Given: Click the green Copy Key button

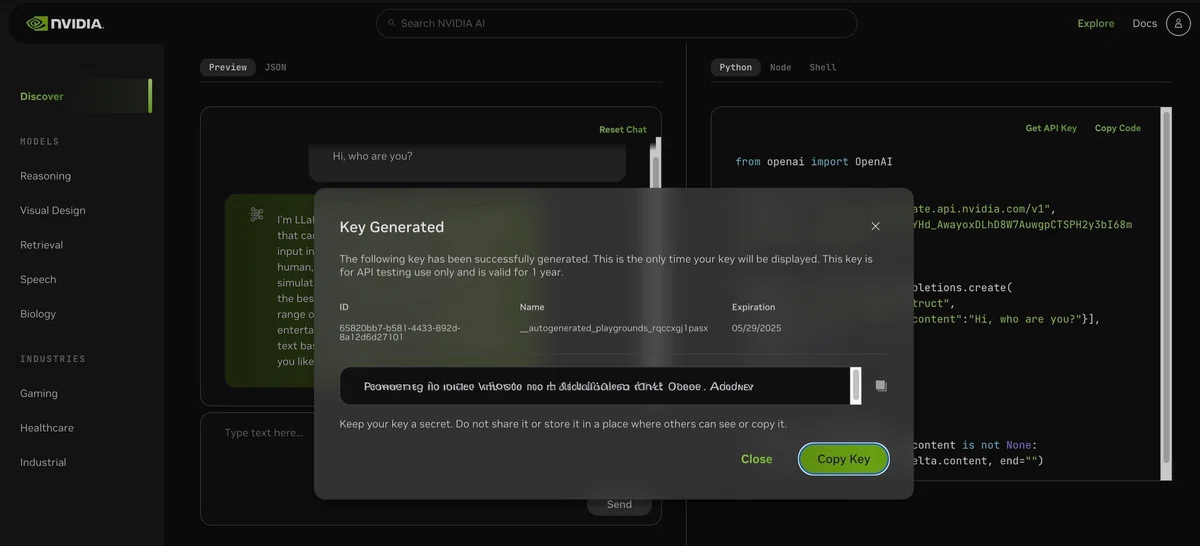Looking at the screenshot, I should (844, 459).
